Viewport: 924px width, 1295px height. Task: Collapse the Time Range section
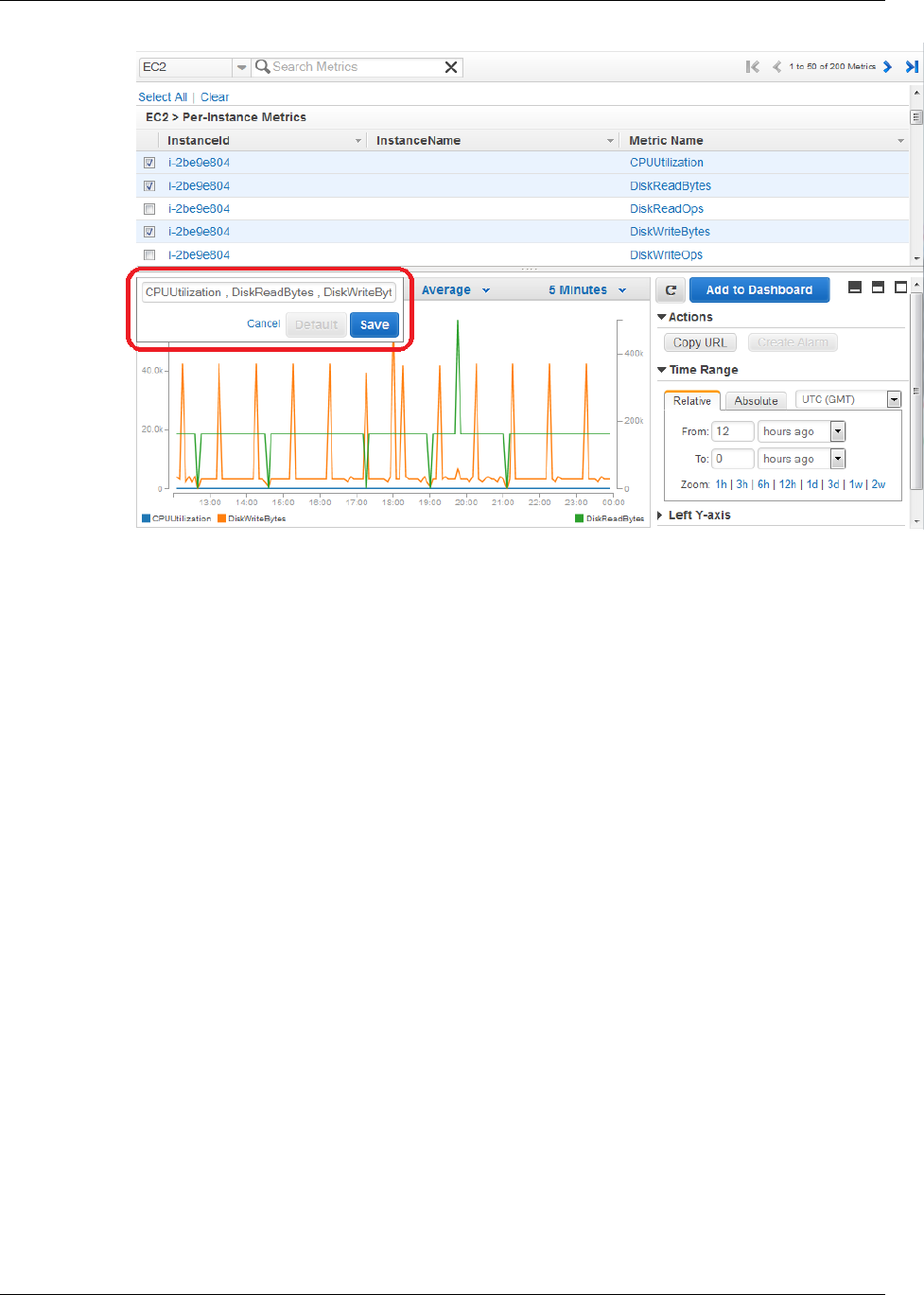(662, 370)
